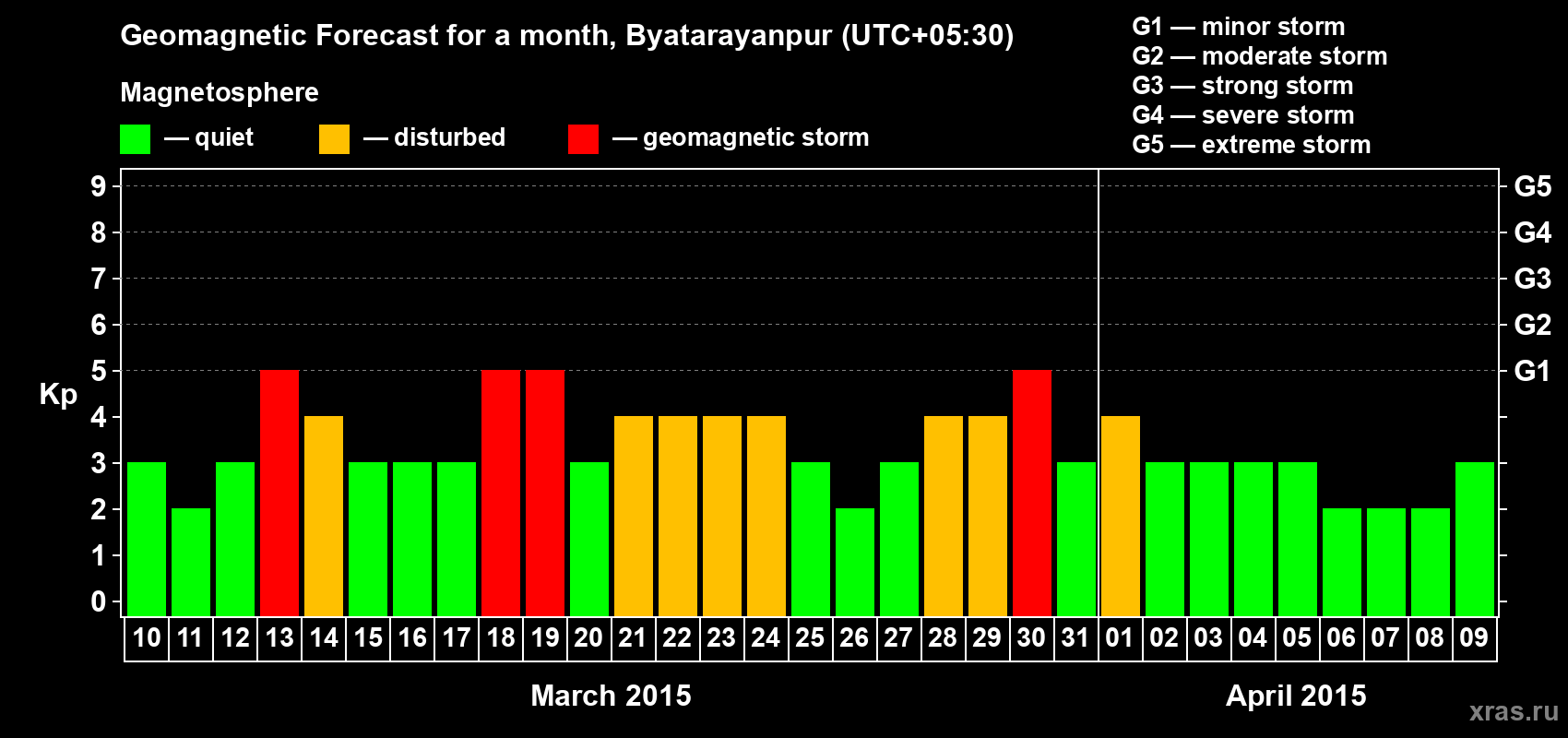Select the orange bar for March 22
The image size is (1568, 738).
(x=678, y=516)
